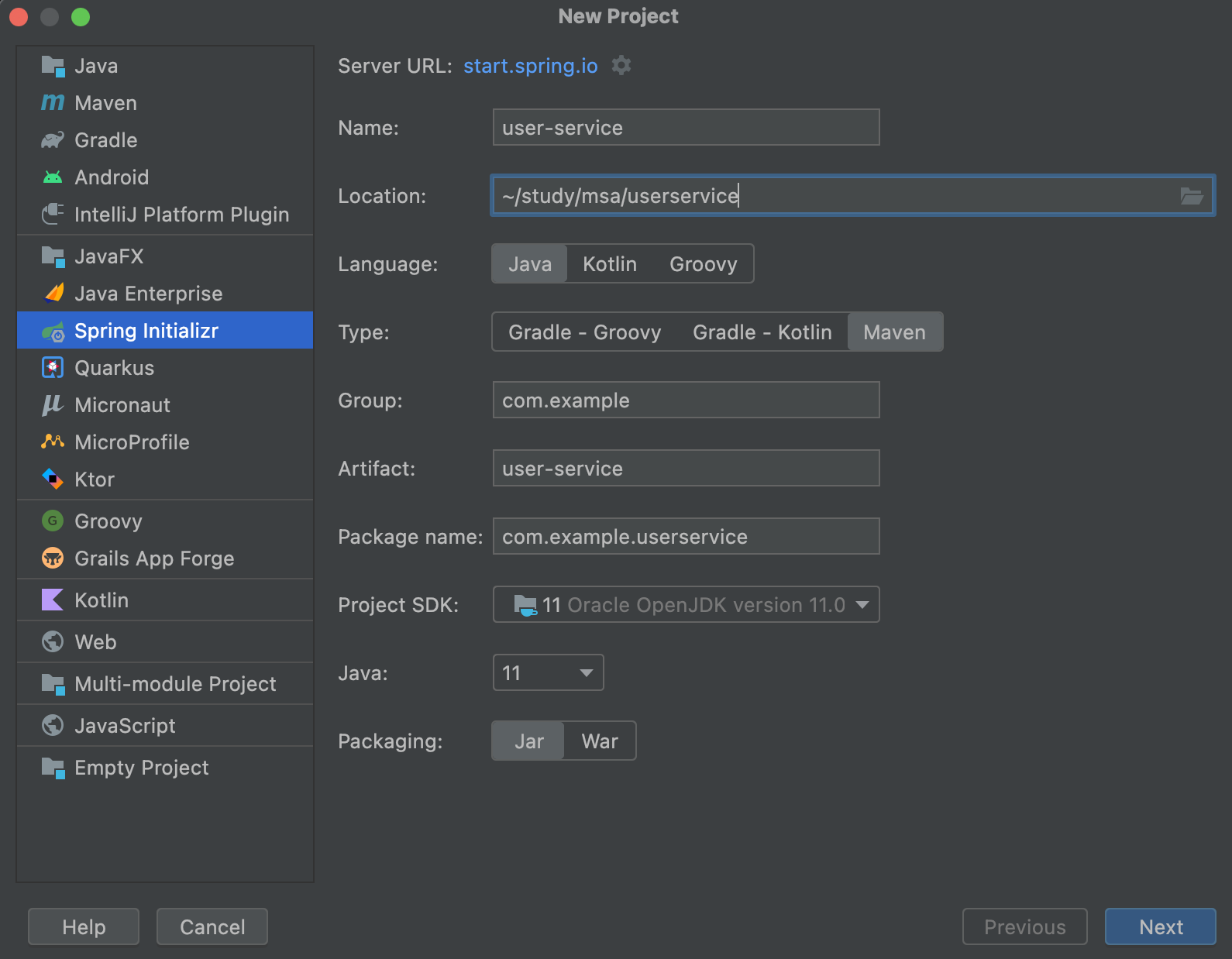
Task: Click the Groovy green G icon
Action: click(x=53, y=521)
